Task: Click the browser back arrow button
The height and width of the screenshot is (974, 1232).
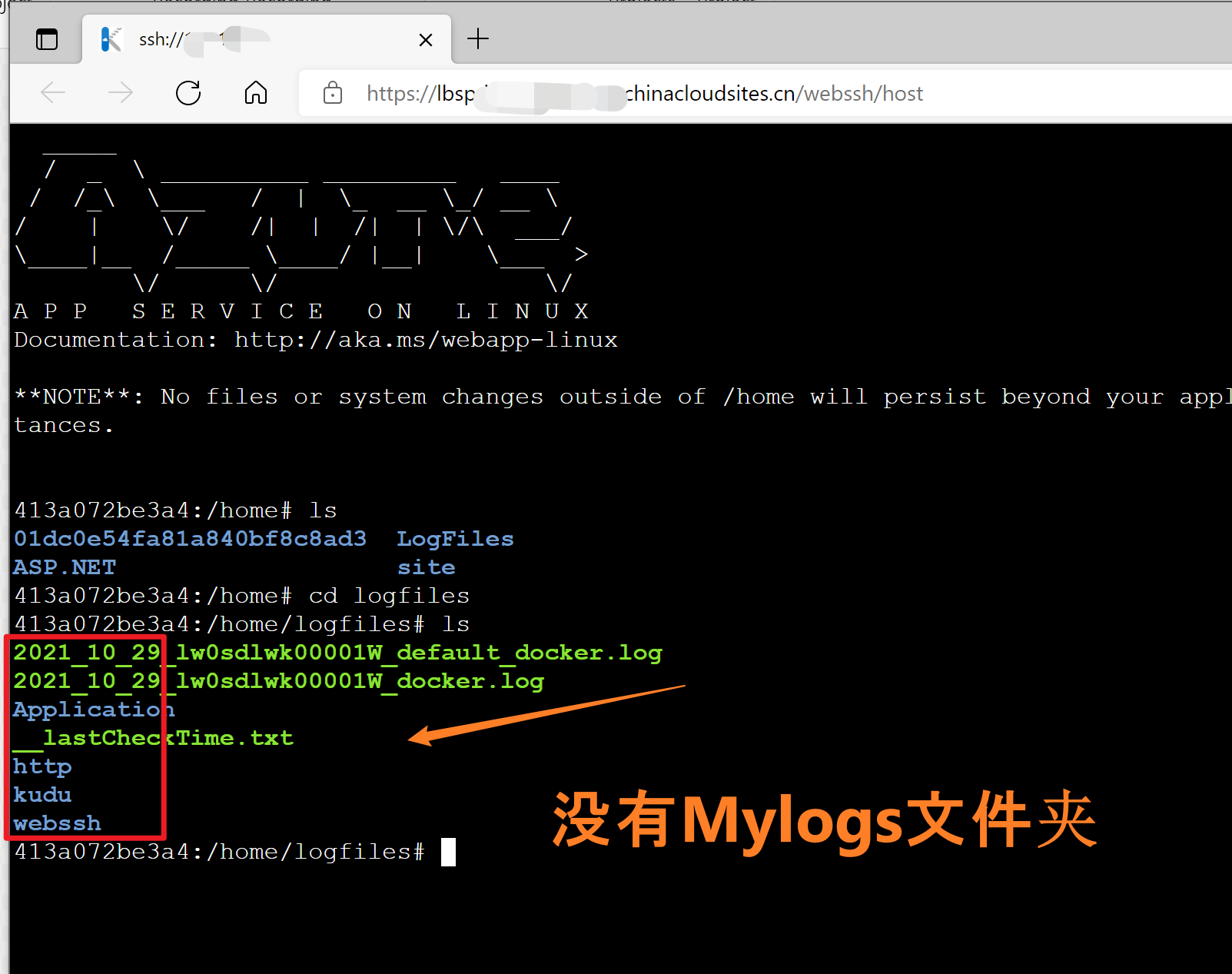Action: (53, 93)
